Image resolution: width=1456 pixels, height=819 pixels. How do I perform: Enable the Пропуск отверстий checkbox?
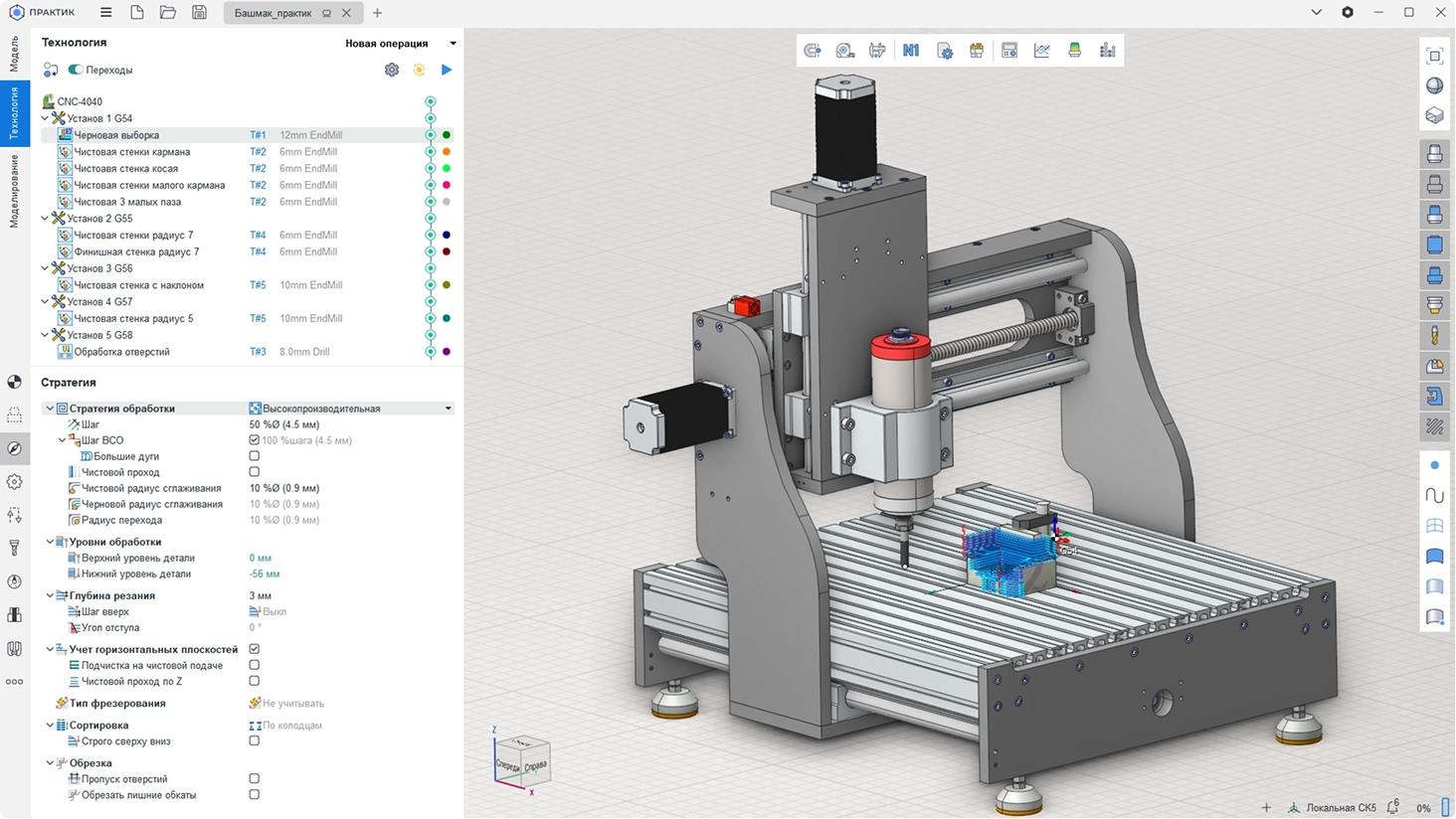[x=254, y=779]
